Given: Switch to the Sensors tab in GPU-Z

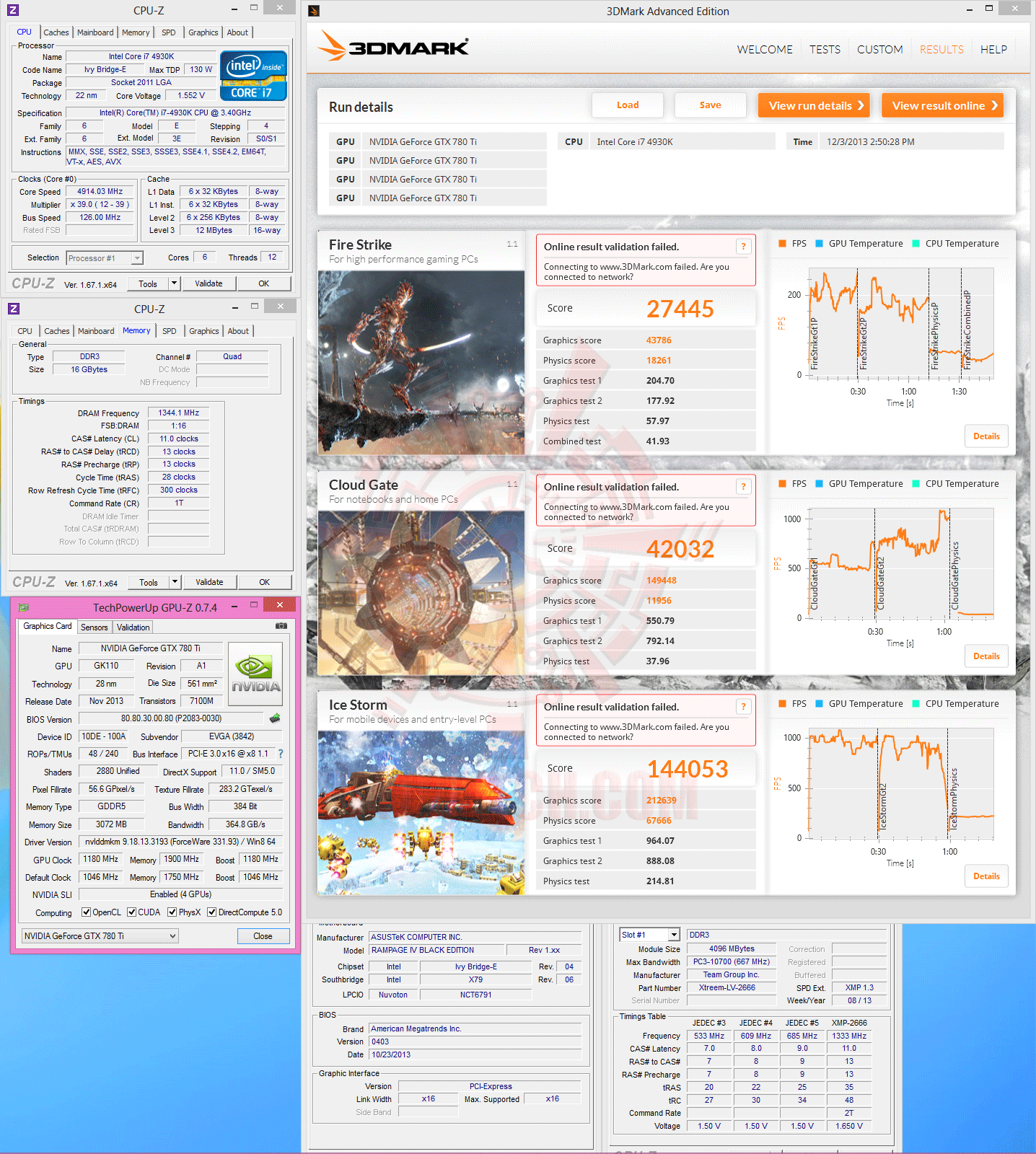Looking at the screenshot, I should (95, 627).
